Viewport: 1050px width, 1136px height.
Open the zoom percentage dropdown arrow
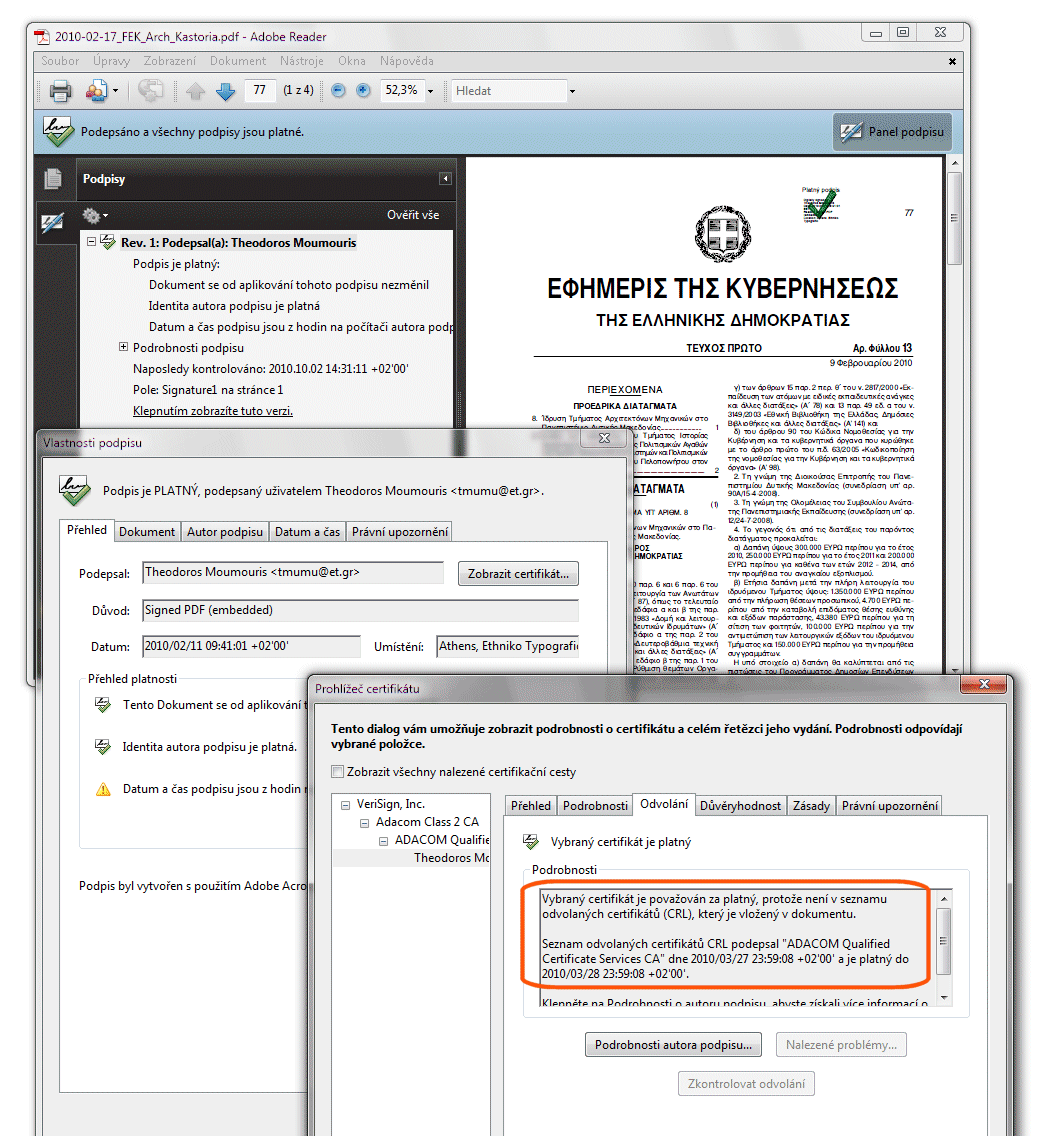[x=430, y=91]
